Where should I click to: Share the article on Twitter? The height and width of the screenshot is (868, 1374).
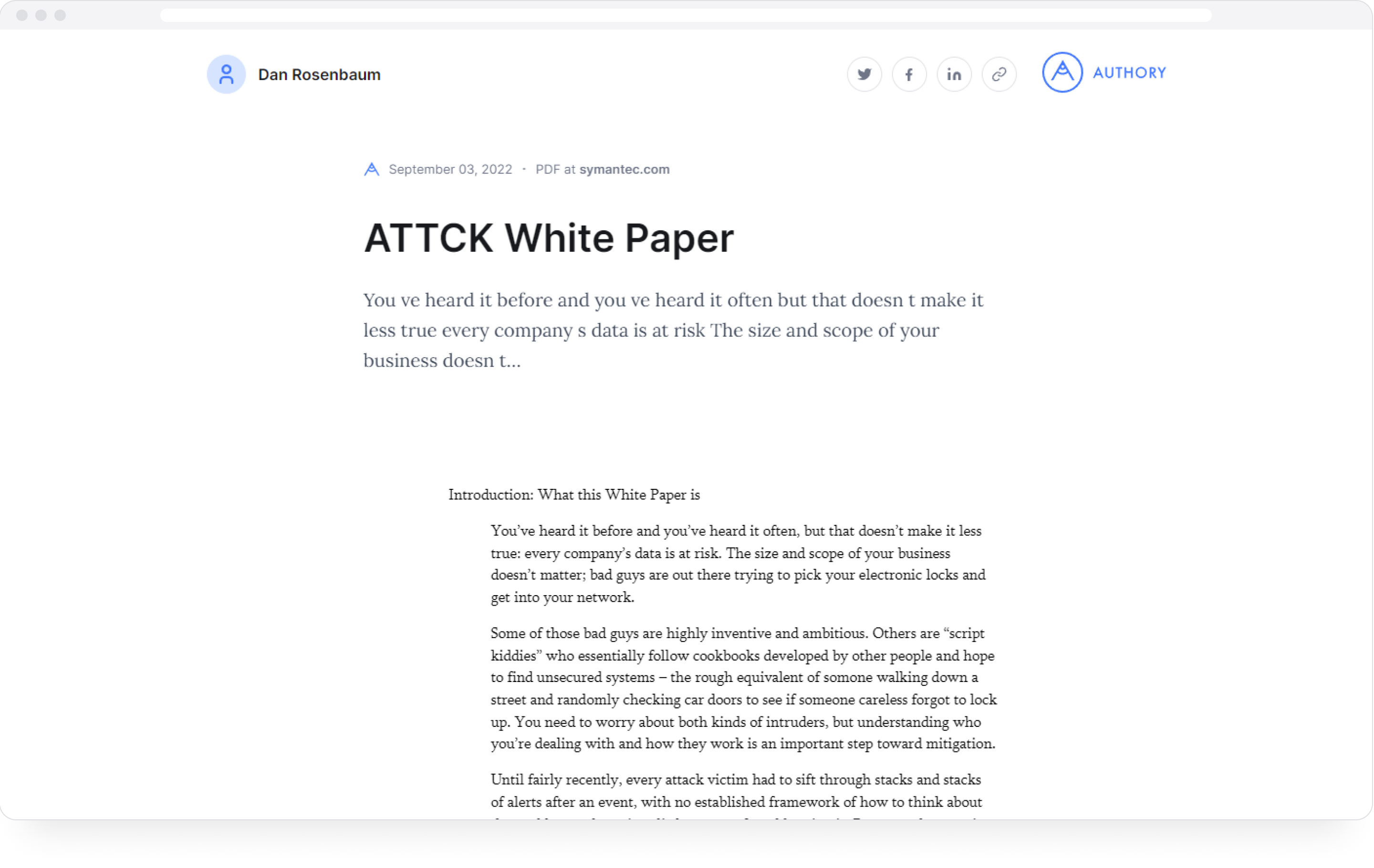[x=864, y=73]
